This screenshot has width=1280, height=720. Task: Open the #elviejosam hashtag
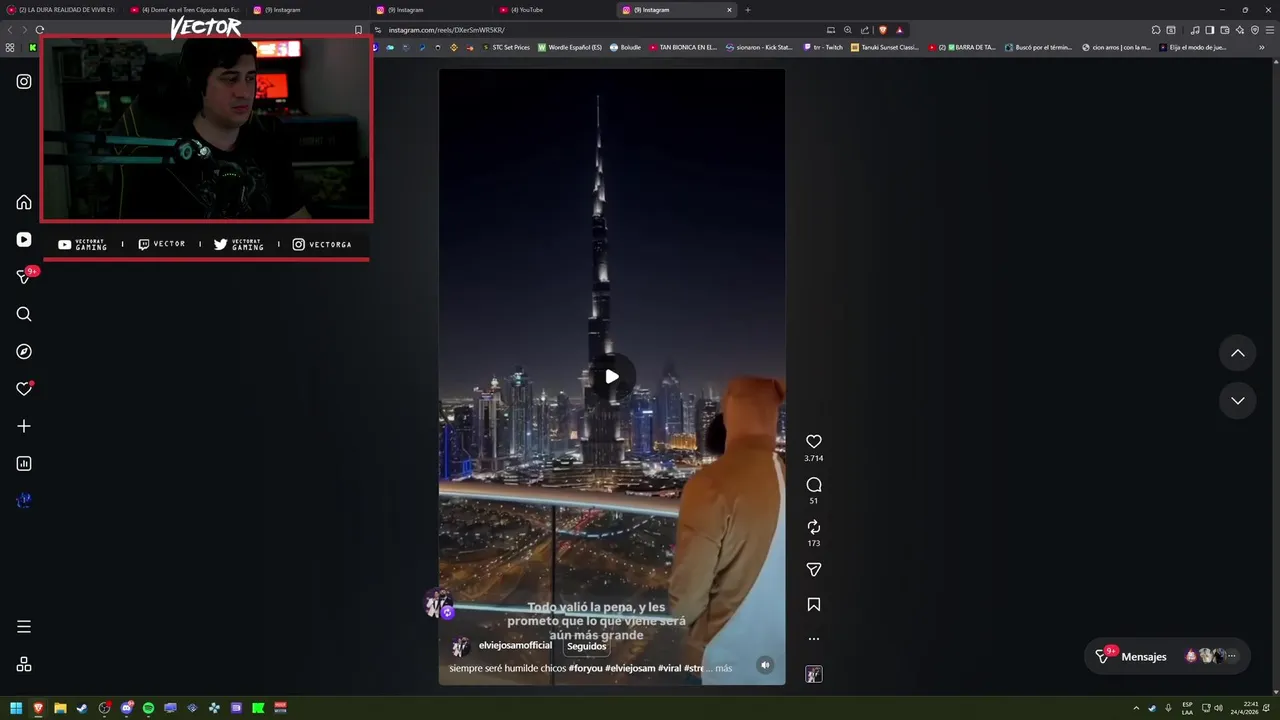click(630, 668)
